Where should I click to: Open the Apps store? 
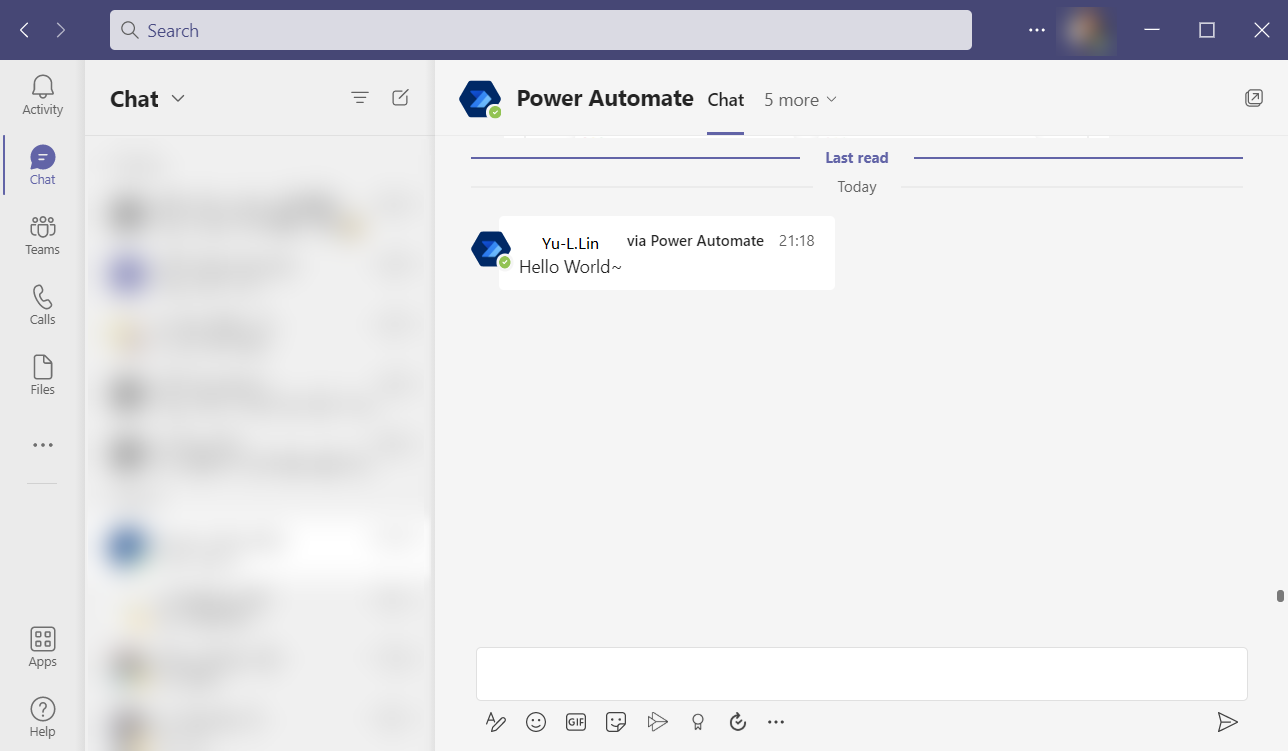click(42, 647)
